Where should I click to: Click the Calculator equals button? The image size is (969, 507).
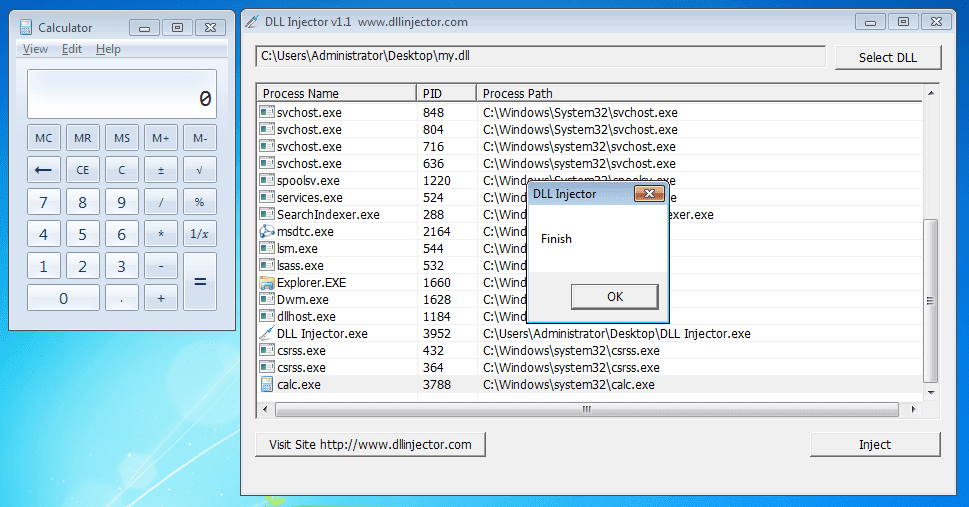[x=200, y=282]
